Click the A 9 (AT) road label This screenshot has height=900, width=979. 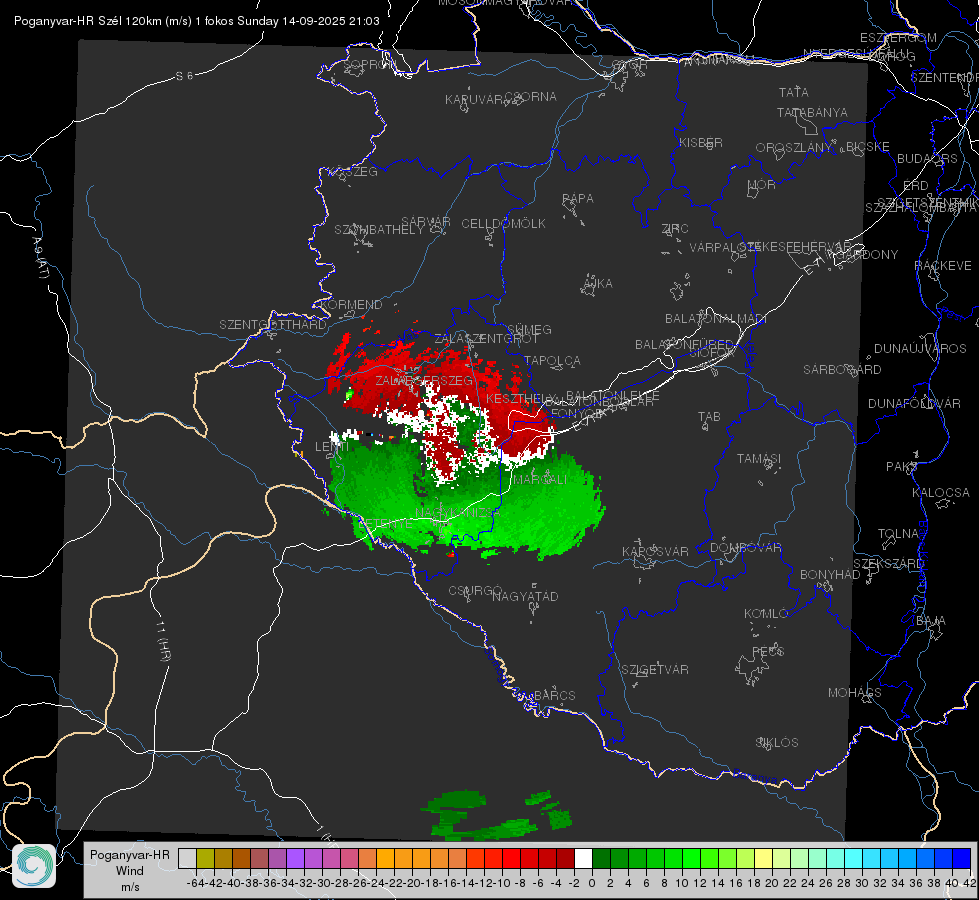tap(40, 257)
